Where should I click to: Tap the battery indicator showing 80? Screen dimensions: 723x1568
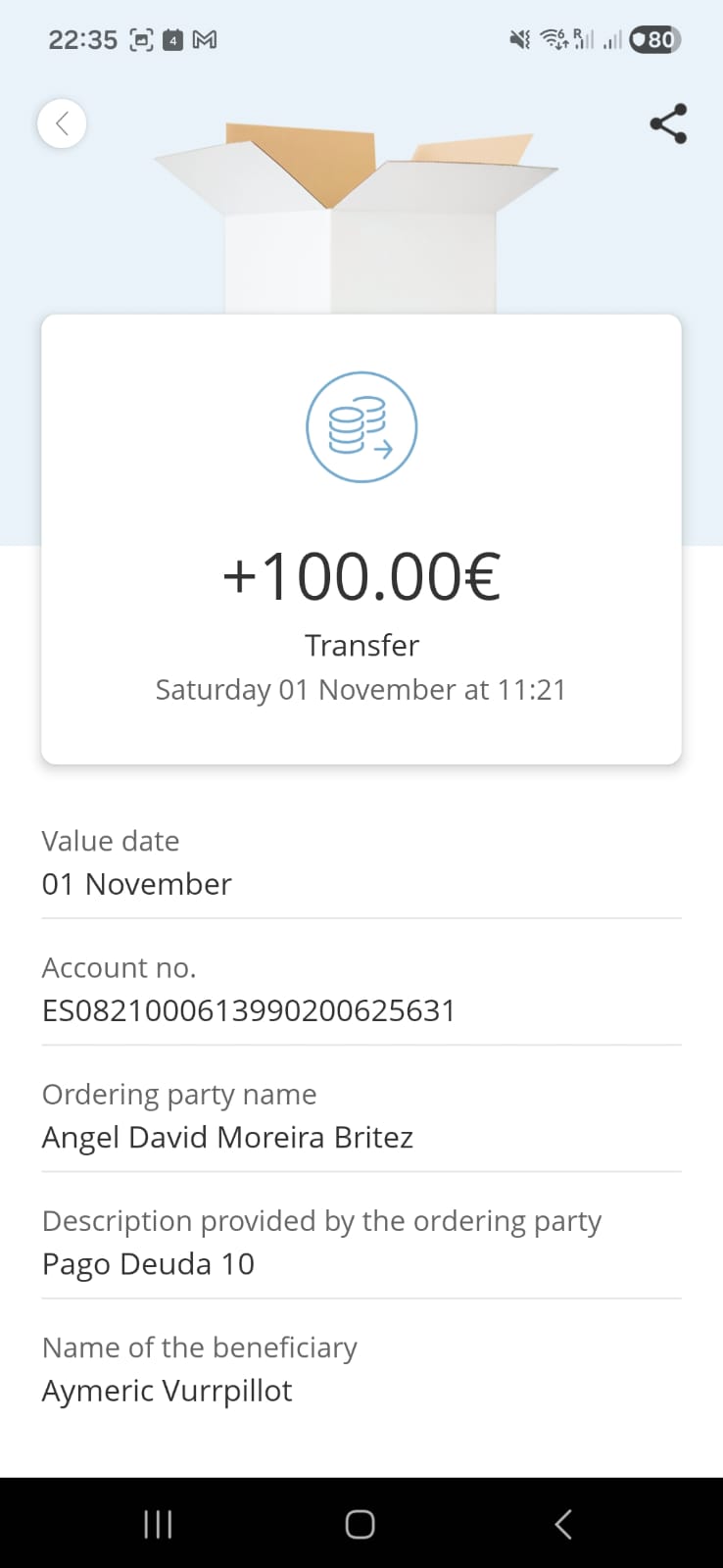click(654, 40)
